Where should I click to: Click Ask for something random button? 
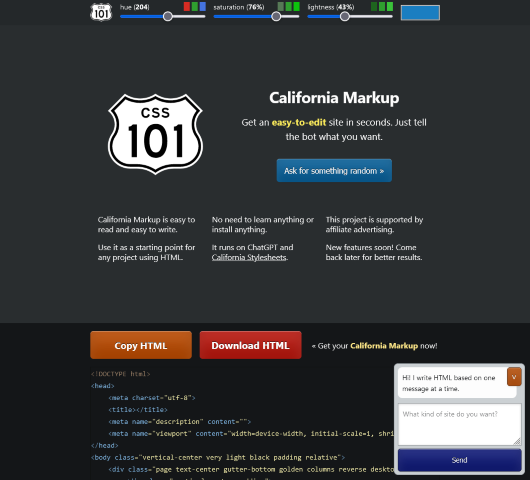[334, 171]
